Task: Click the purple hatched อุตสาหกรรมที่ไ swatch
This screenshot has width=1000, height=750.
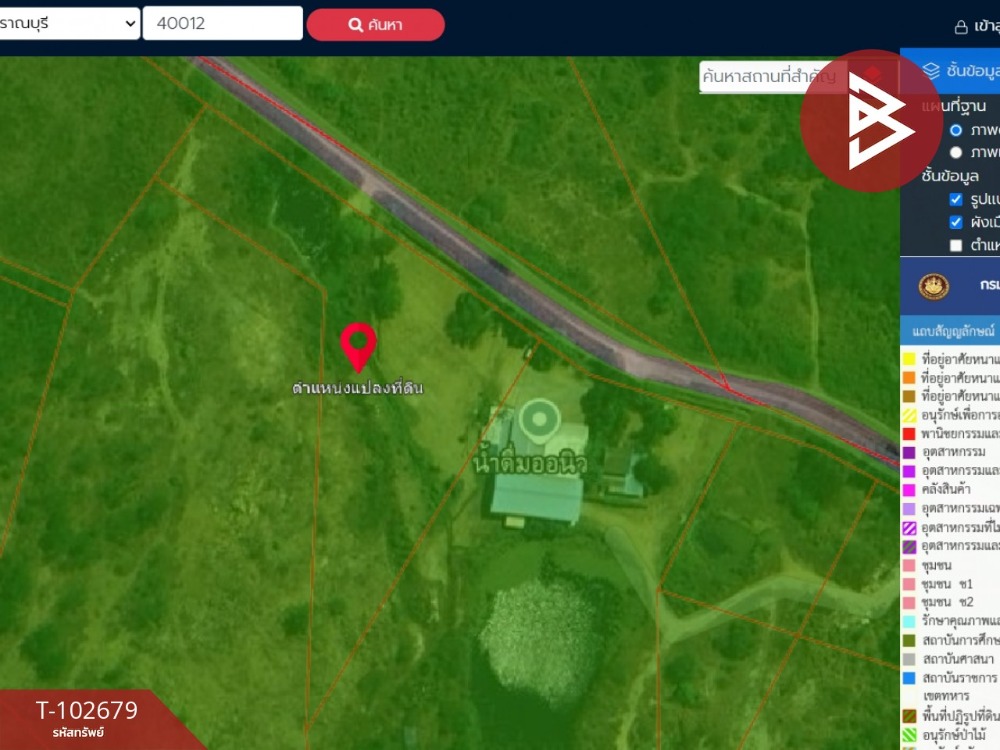Action: point(909,527)
